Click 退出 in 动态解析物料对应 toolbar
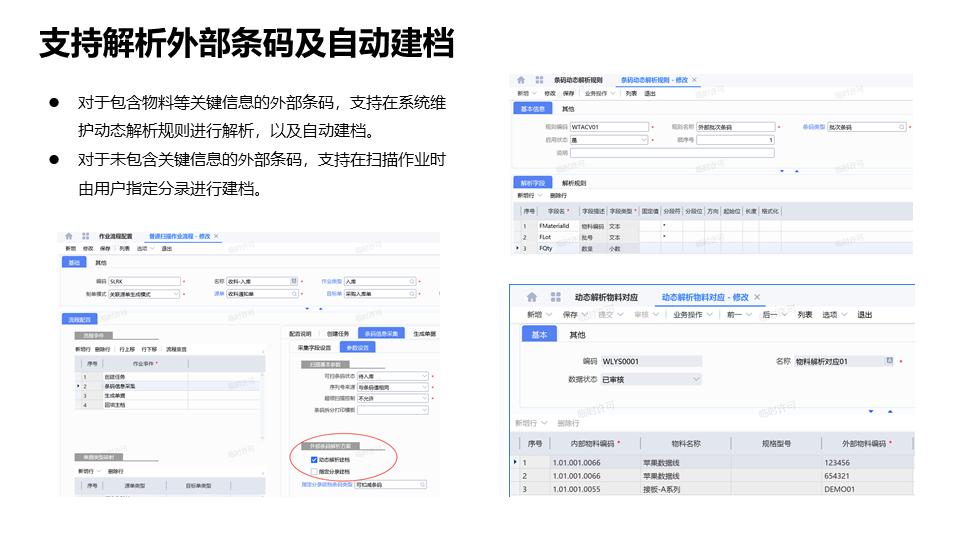 pos(864,314)
